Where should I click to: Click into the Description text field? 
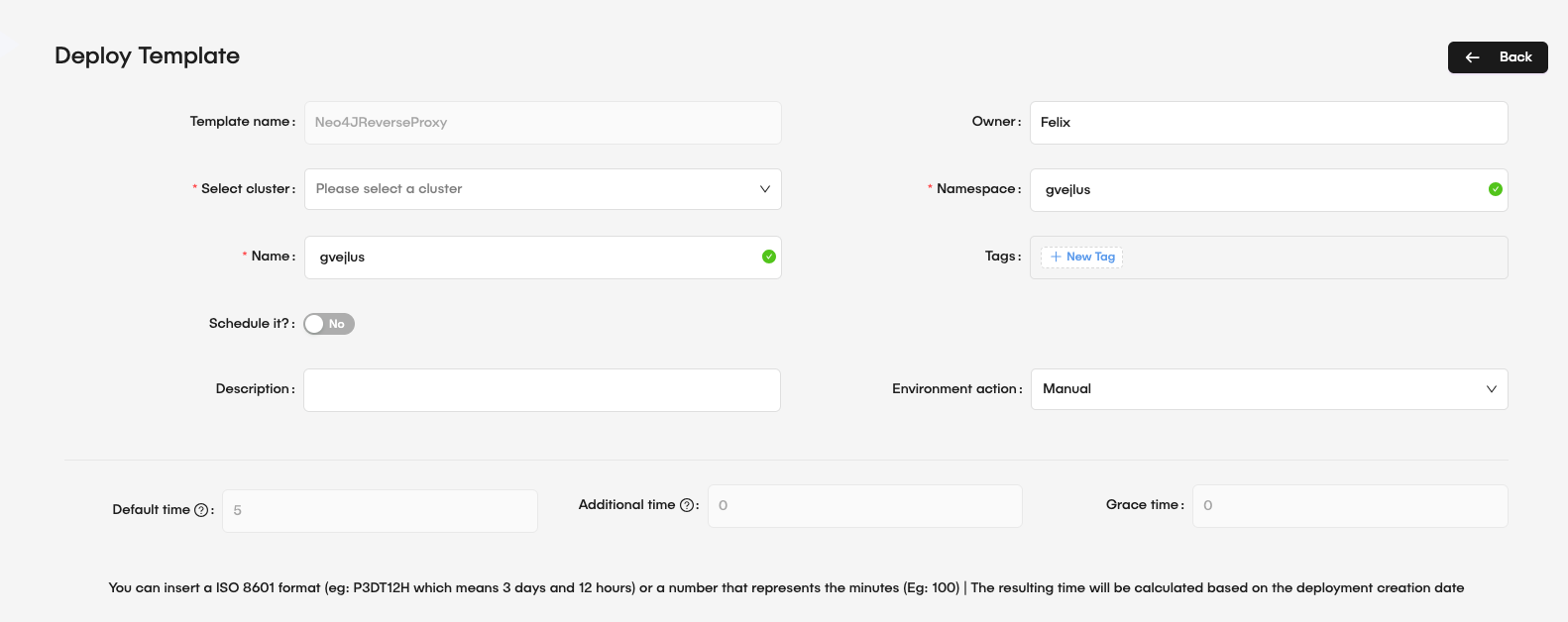[x=541, y=390]
